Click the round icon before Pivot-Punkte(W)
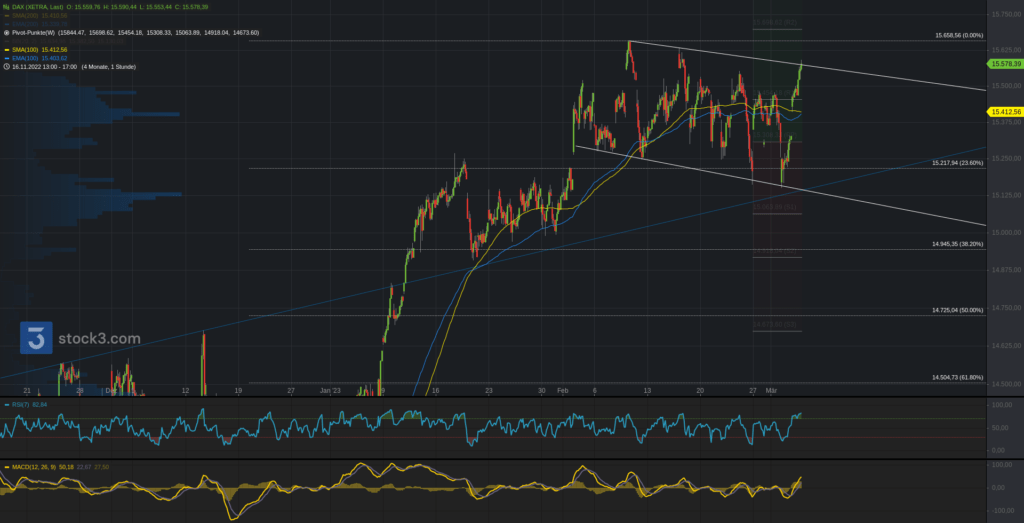 pyautogui.click(x=7, y=32)
